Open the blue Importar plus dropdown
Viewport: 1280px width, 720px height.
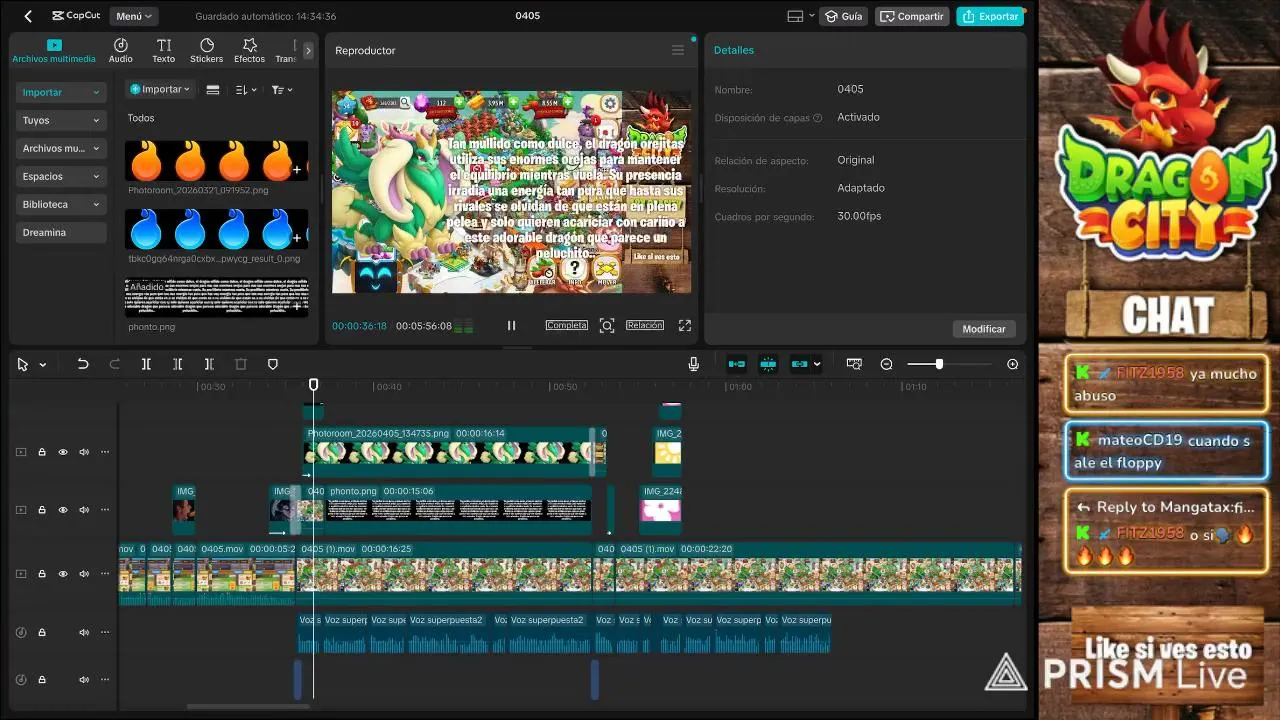tap(160, 89)
